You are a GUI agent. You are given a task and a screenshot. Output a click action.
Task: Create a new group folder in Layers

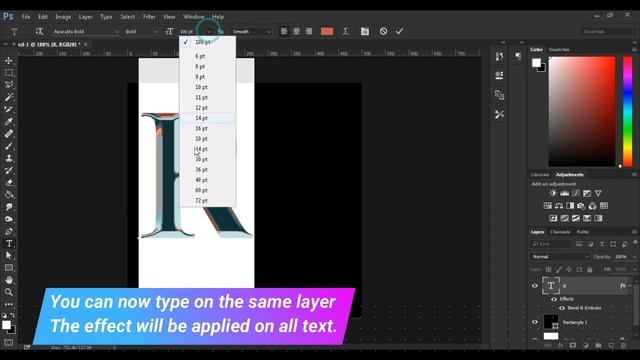598,345
